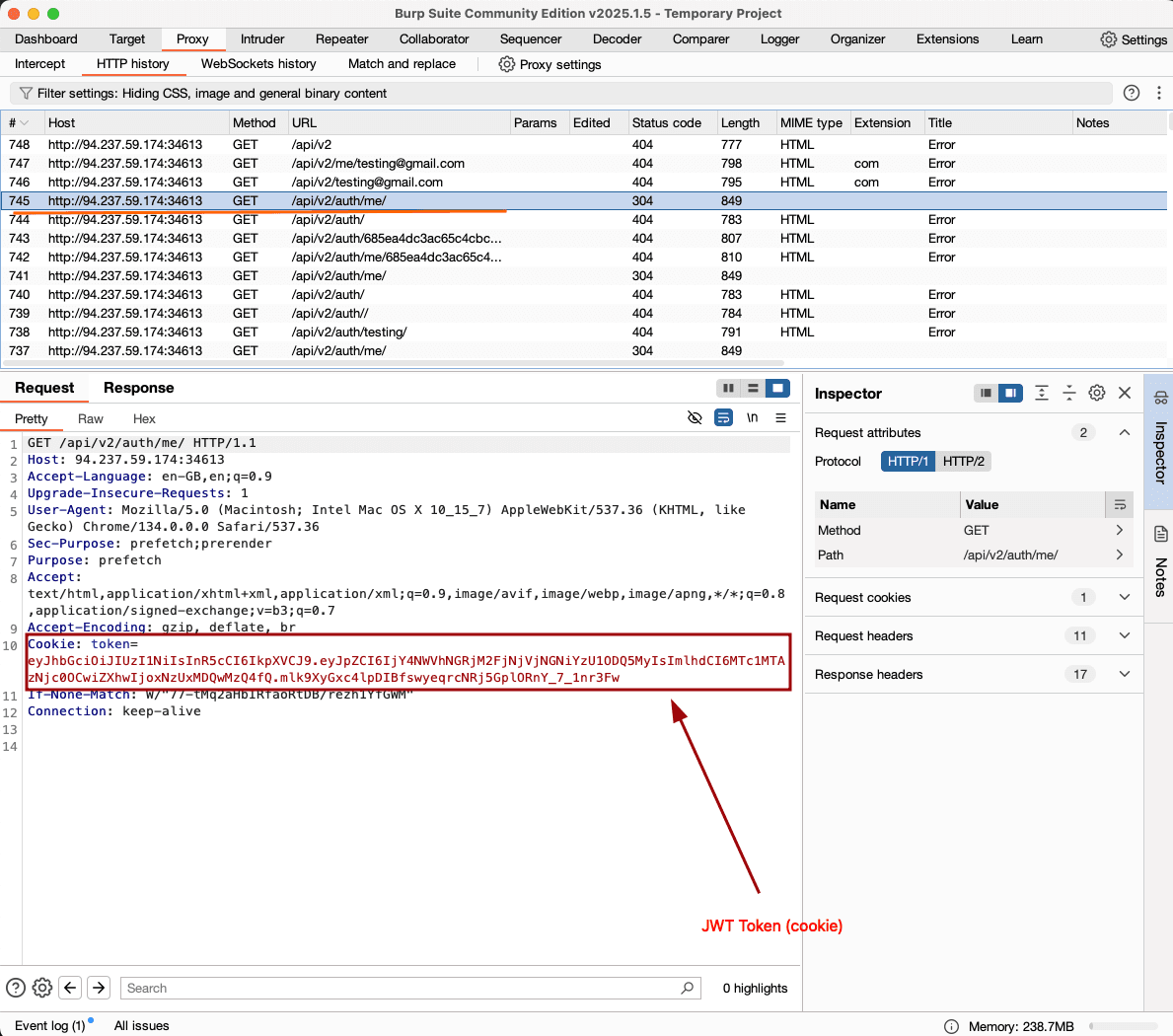Select top-bottom request/response layout icon
Viewport: 1173px width, 1036px height.
point(753,388)
